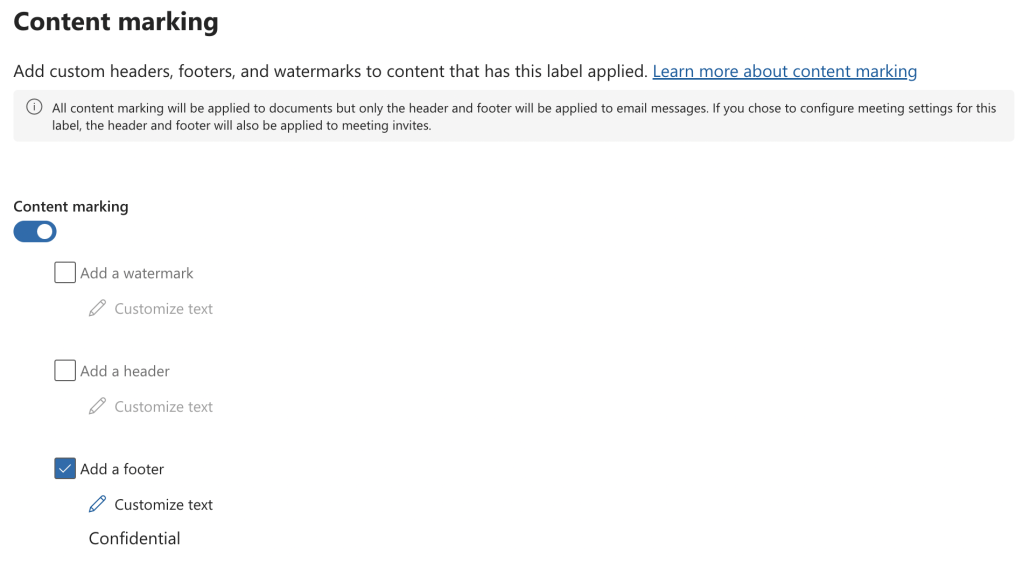
Task: Click the large Content marking page heading
Action: 116,22
